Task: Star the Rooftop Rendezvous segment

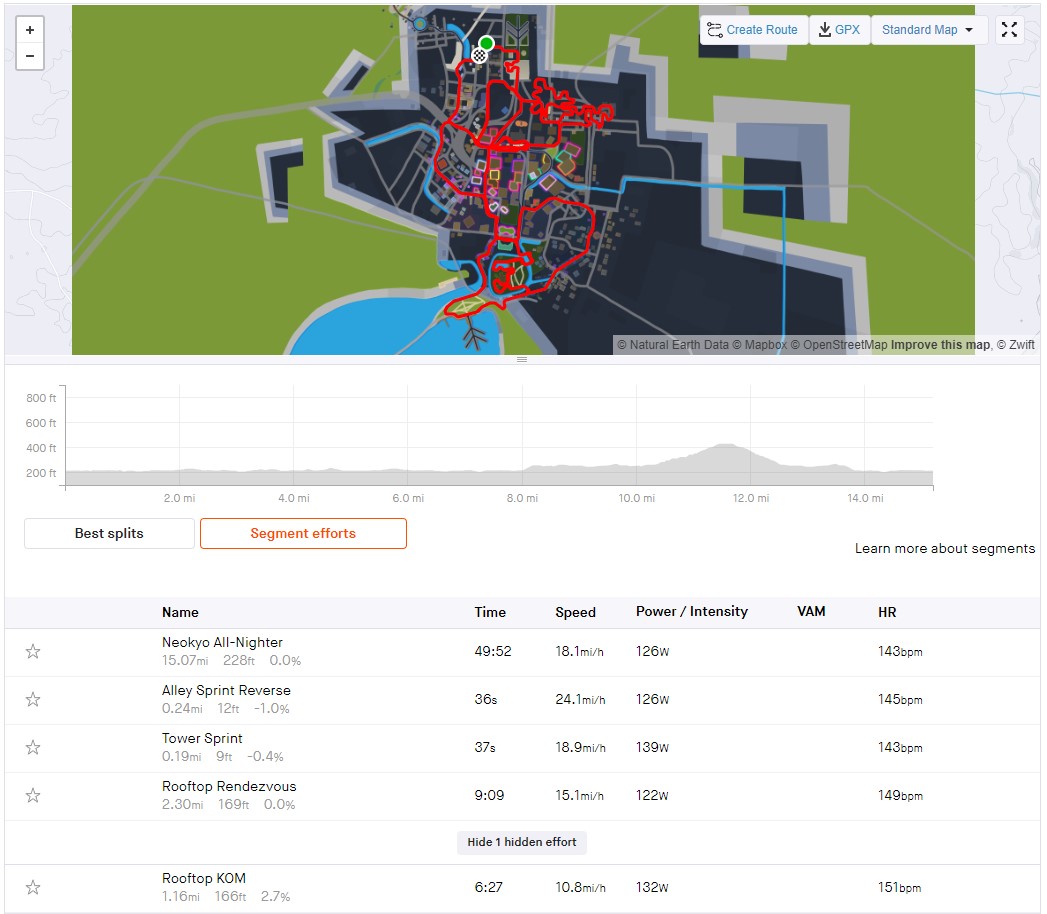Action: click(33, 796)
